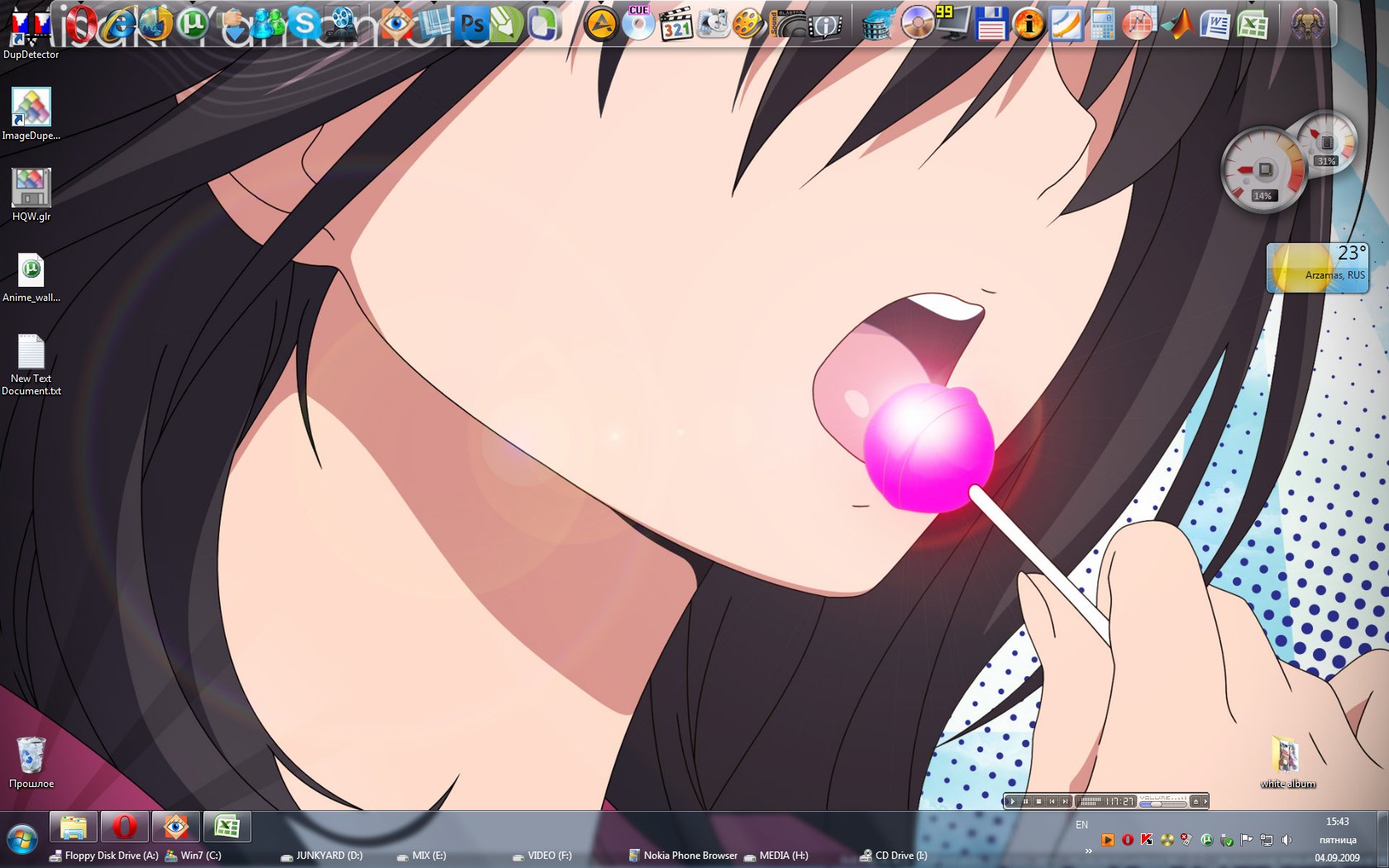1389x868 pixels.
Task: Open the blue floppy disk dock icon
Action: [x=990, y=23]
